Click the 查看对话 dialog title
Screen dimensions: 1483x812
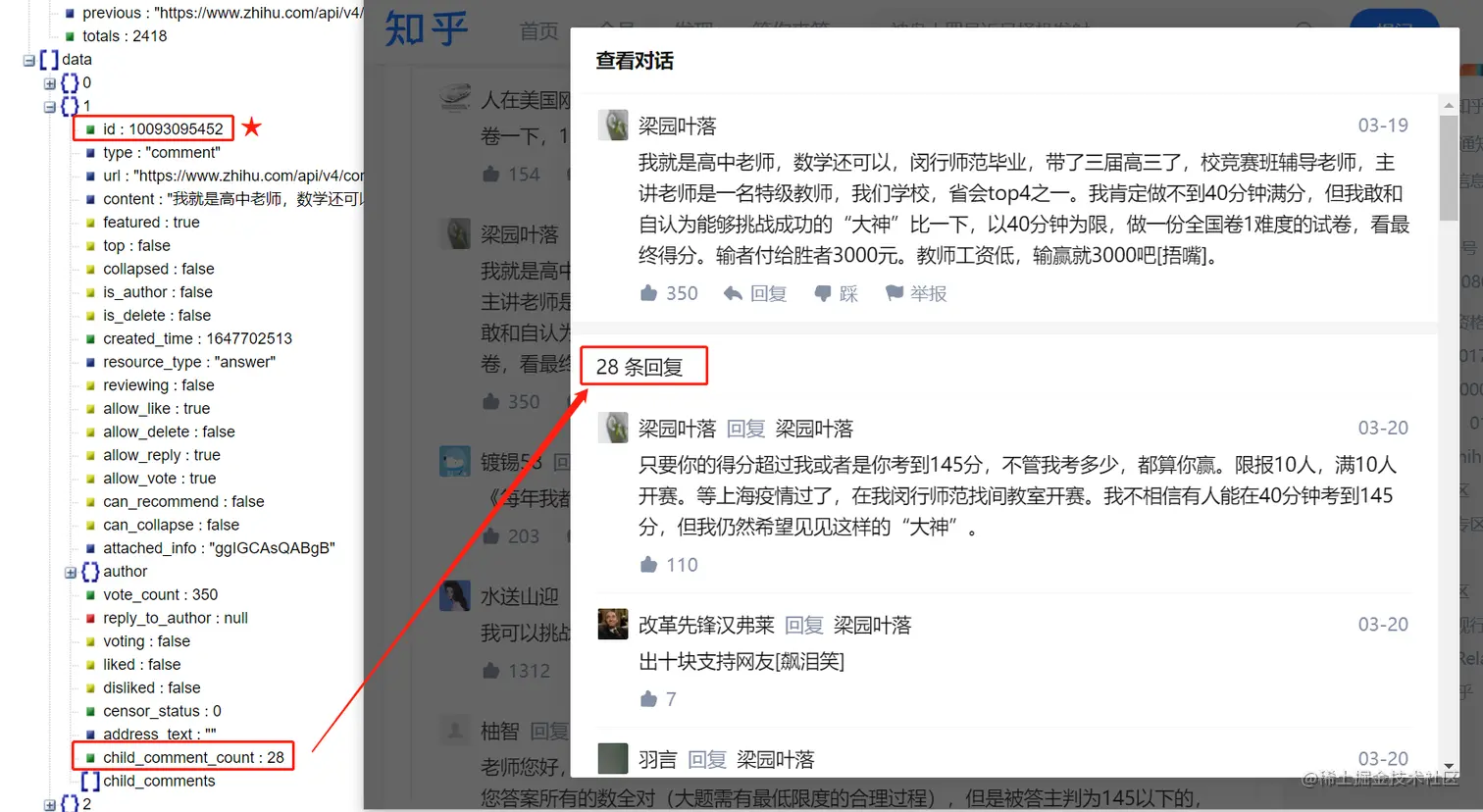635,61
